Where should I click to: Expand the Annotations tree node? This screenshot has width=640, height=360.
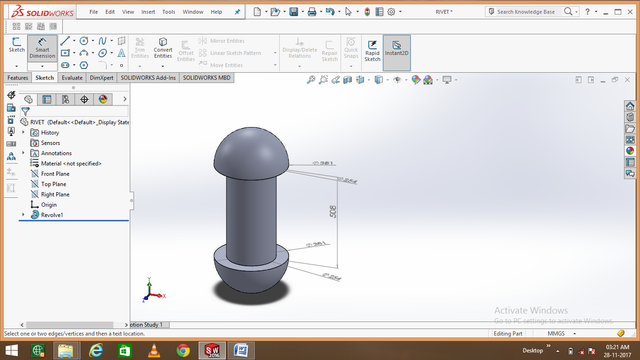click(23, 153)
